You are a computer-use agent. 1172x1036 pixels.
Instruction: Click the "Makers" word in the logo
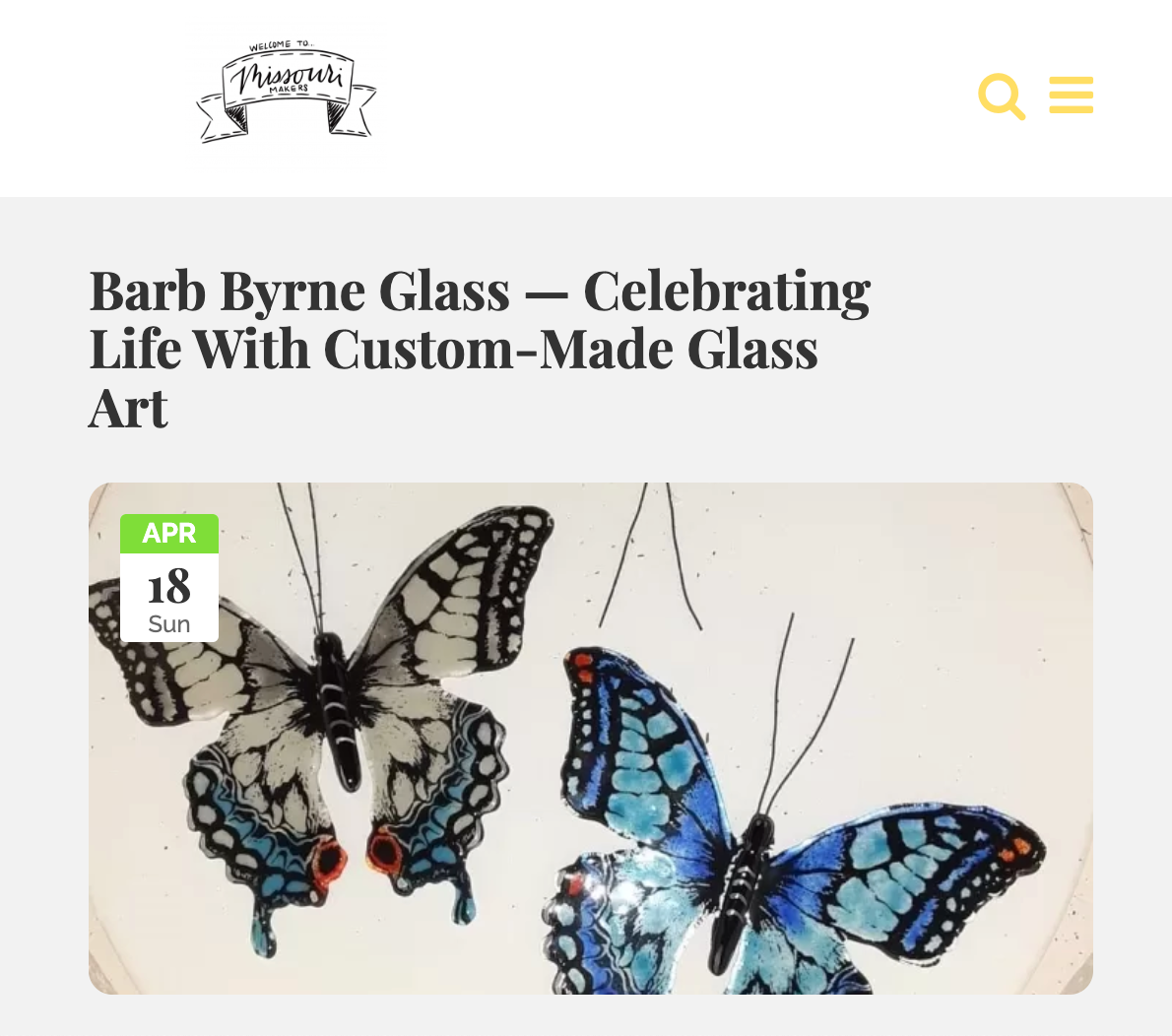coord(289,89)
